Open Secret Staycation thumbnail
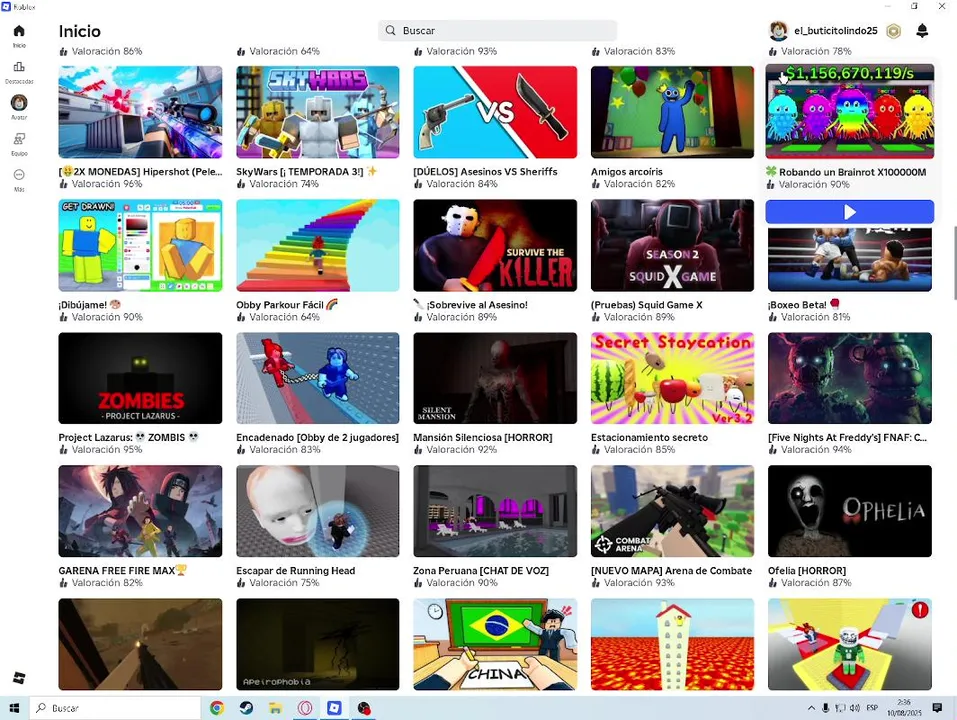The height and width of the screenshot is (720, 957). click(x=672, y=378)
